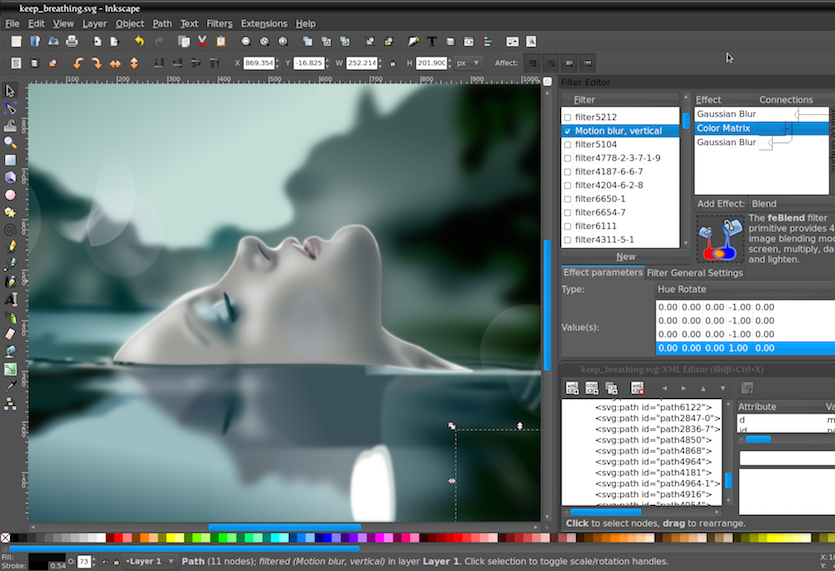Enable filter6111 checkbox
This screenshot has width=835, height=571.
pyautogui.click(x=567, y=226)
